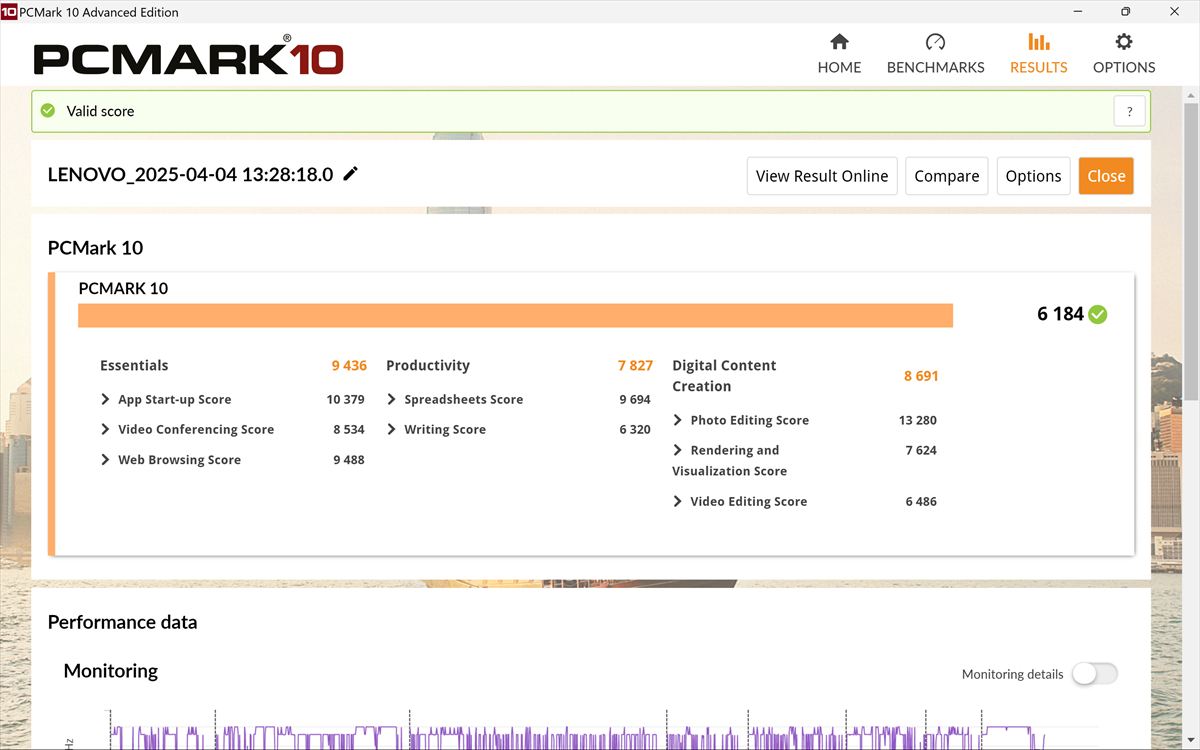Click the Monitoring section title
This screenshot has height=750, width=1200.
pyautogui.click(x=111, y=671)
